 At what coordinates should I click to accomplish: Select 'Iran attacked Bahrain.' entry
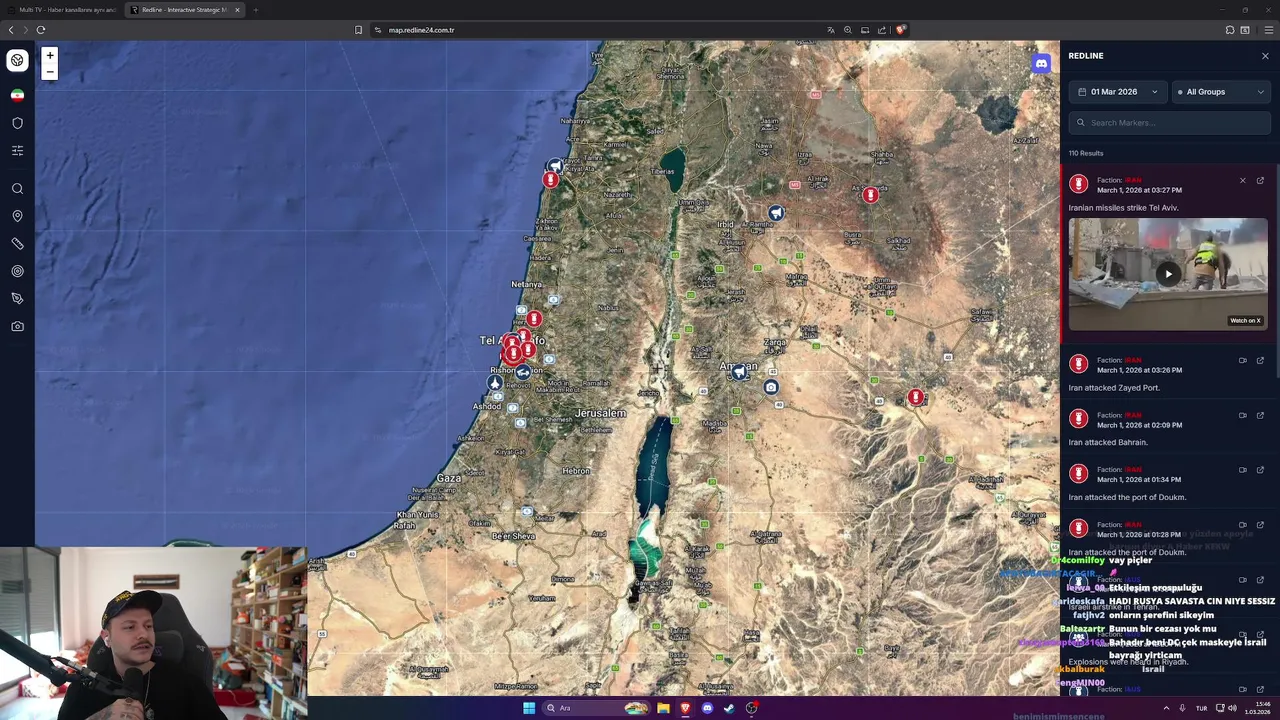click(x=1168, y=428)
